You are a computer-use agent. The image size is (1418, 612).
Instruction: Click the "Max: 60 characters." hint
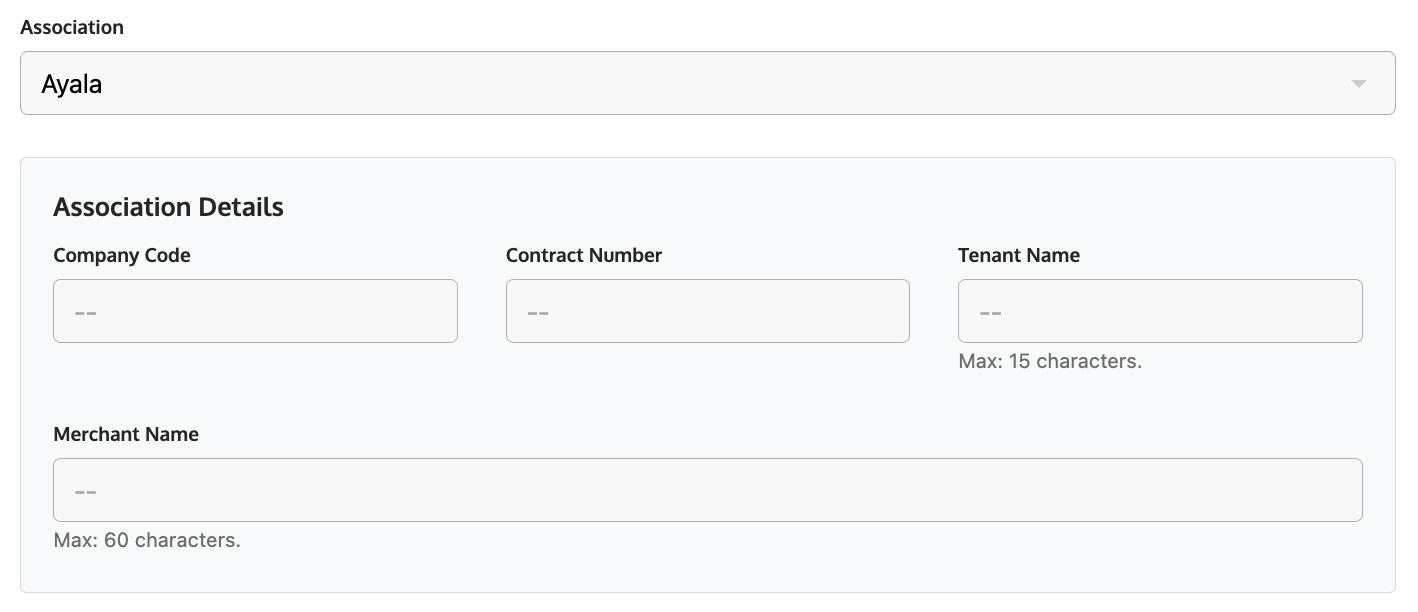click(147, 540)
